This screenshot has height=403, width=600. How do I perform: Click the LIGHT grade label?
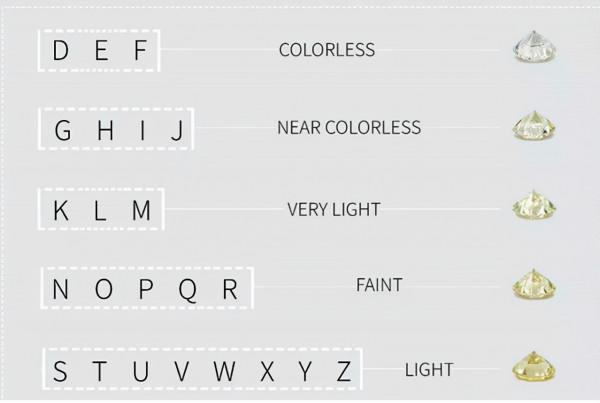tap(429, 370)
